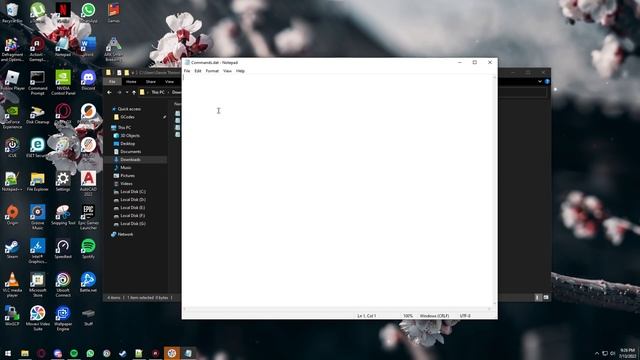Open File Explorer from the taskbar
The image size is (640, 360).
click(x=25, y=353)
